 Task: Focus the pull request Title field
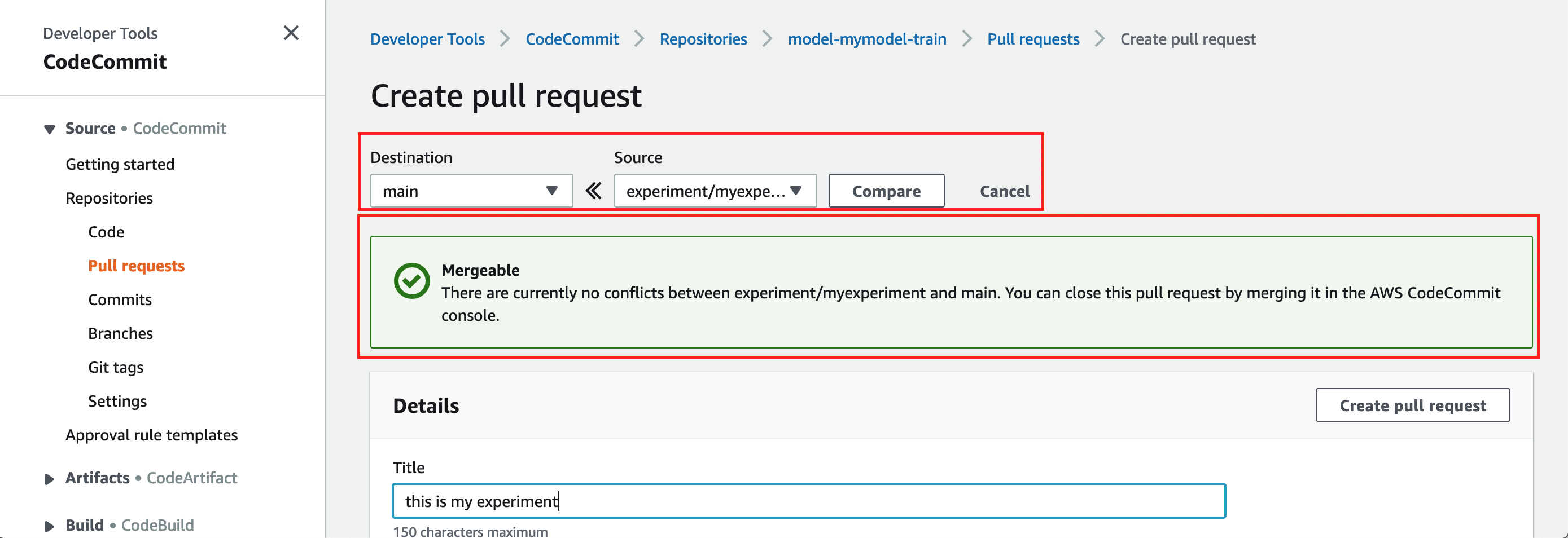click(808, 501)
